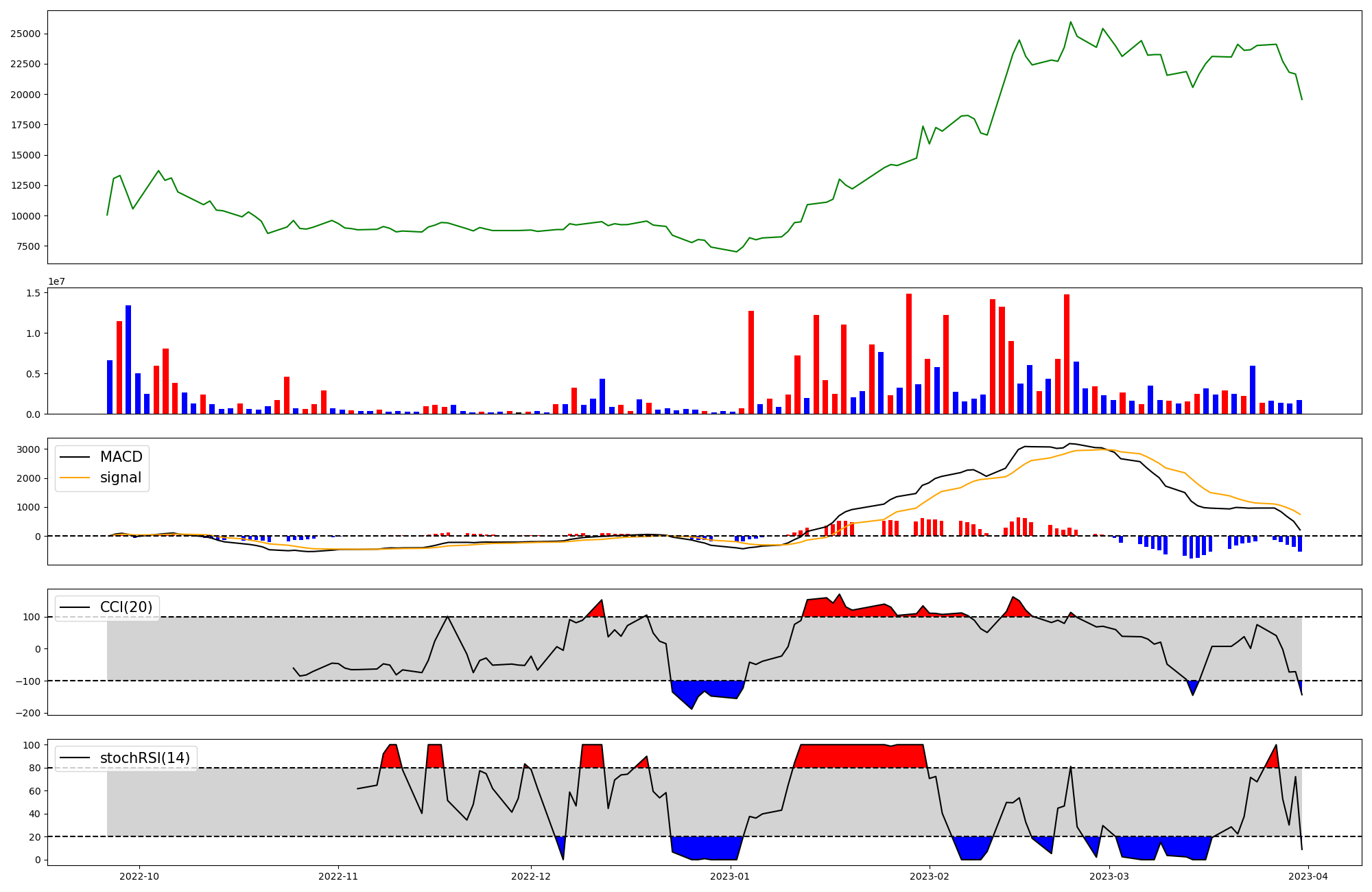
Task: Select the 2022-11 date tick label
Action: pyautogui.click(x=338, y=876)
